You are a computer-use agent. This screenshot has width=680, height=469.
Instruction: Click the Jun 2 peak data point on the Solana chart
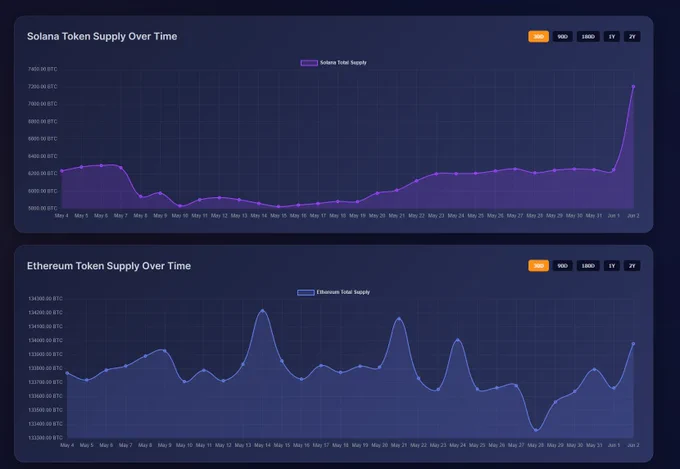[633, 87]
